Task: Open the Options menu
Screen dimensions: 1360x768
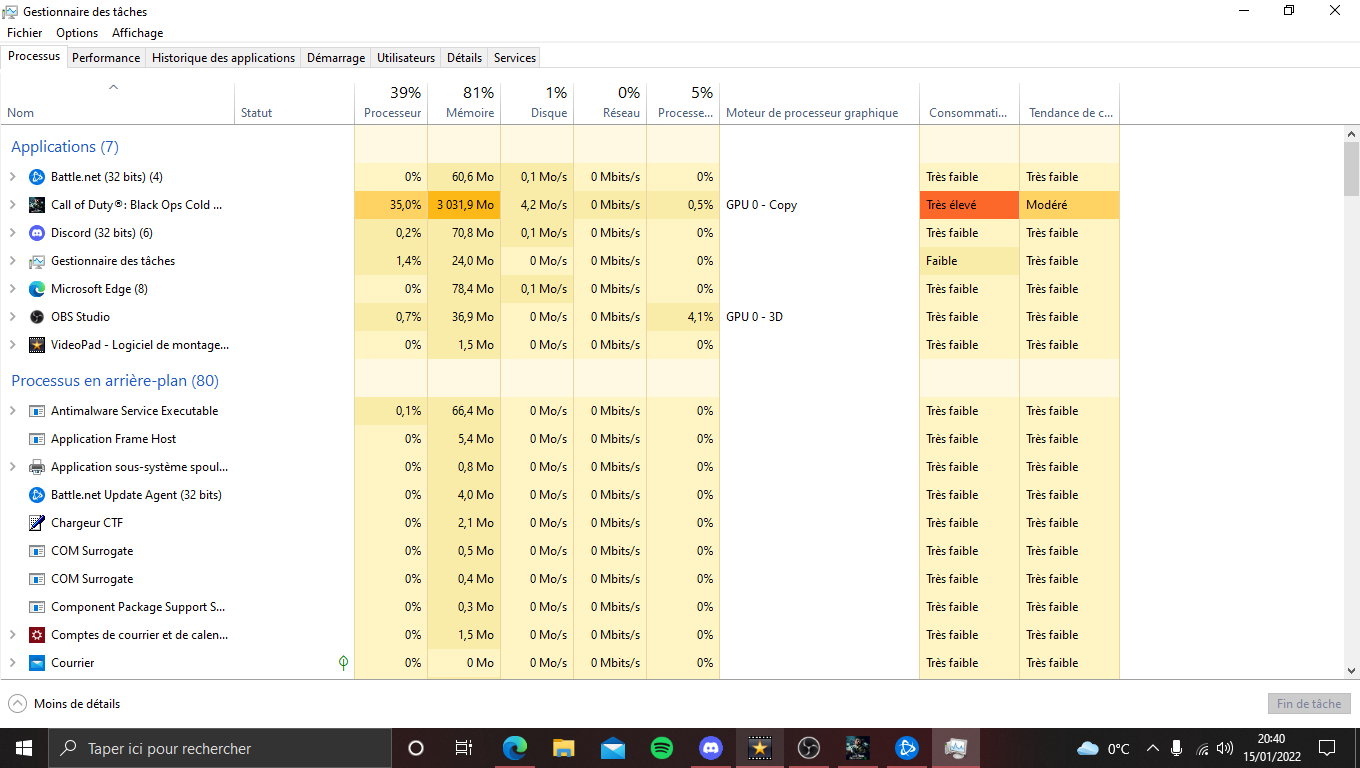Action: point(77,33)
